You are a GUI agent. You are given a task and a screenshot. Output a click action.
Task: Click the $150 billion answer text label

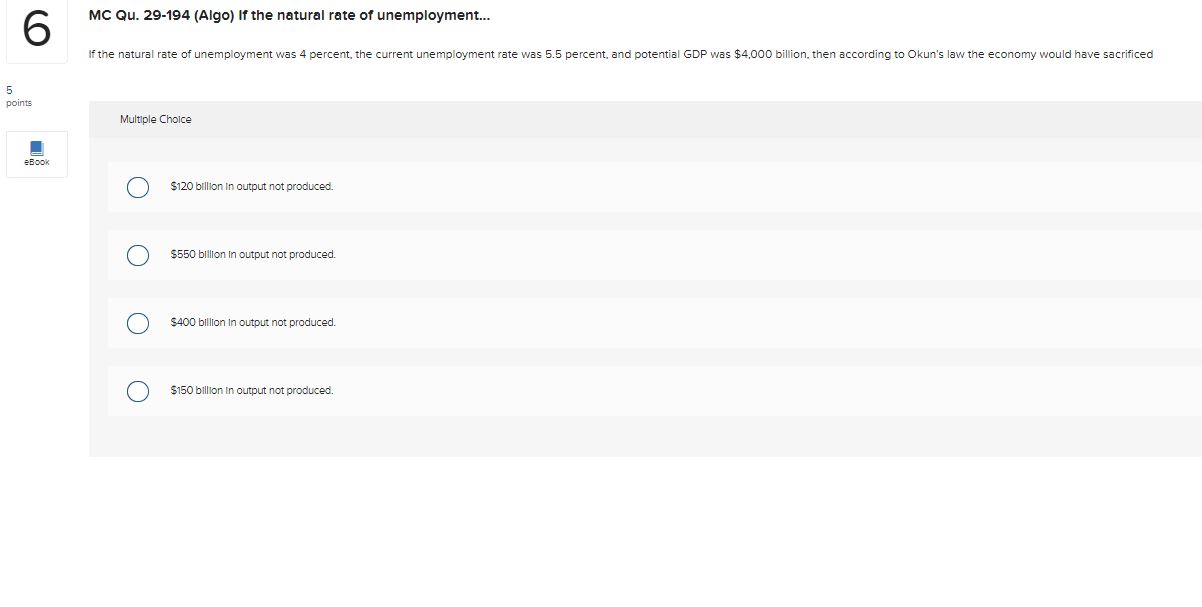pyautogui.click(x=251, y=390)
